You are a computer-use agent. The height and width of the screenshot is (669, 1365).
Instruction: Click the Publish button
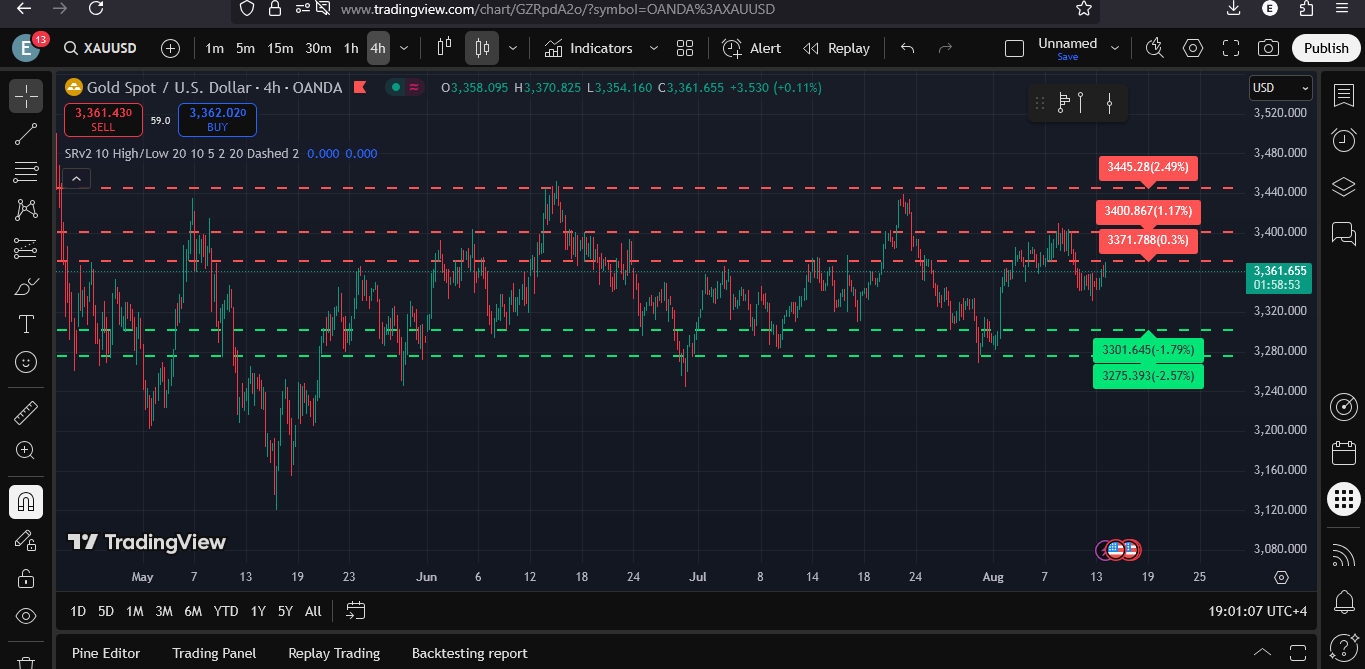tap(1326, 48)
